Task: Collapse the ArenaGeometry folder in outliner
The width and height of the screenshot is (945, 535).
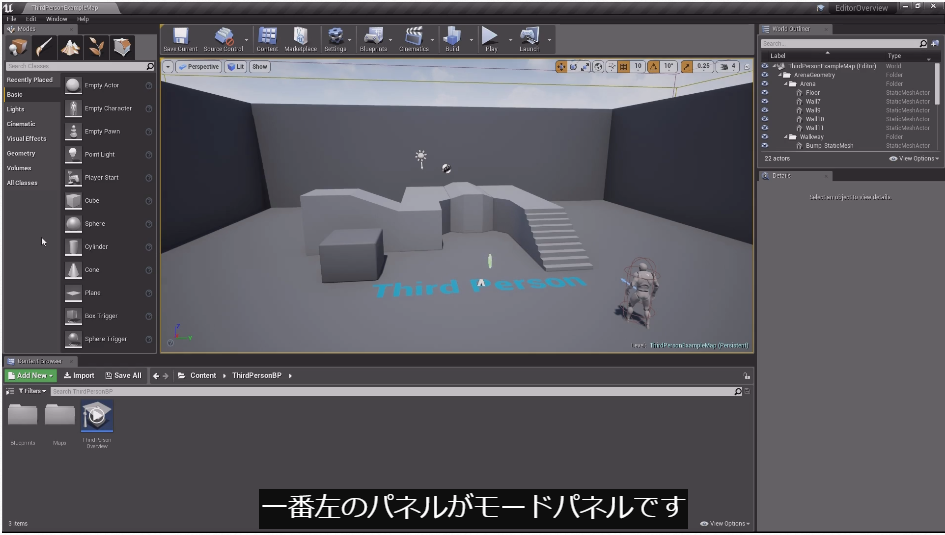Action: (x=780, y=75)
